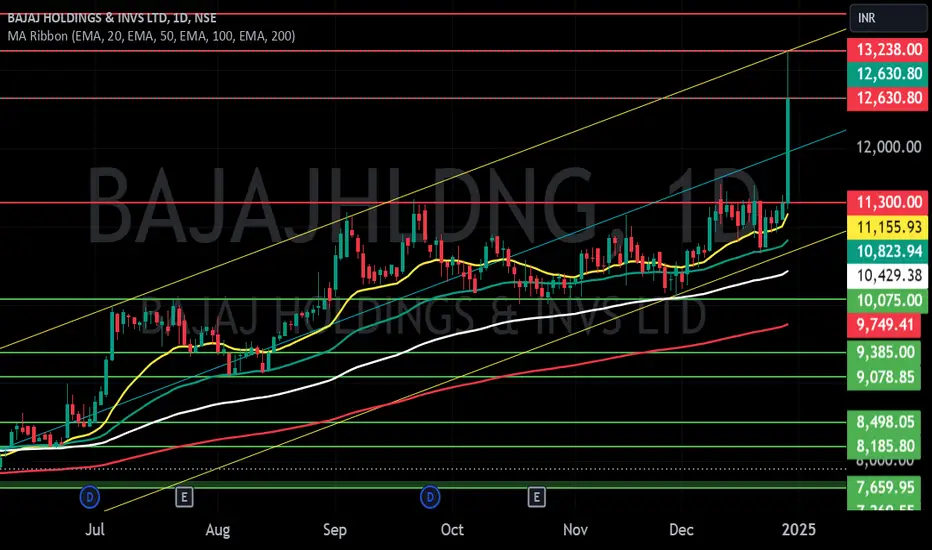This screenshot has width=932, height=550.
Task: Select the 9,078.85 support label
Action: click(x=884, y=377)
